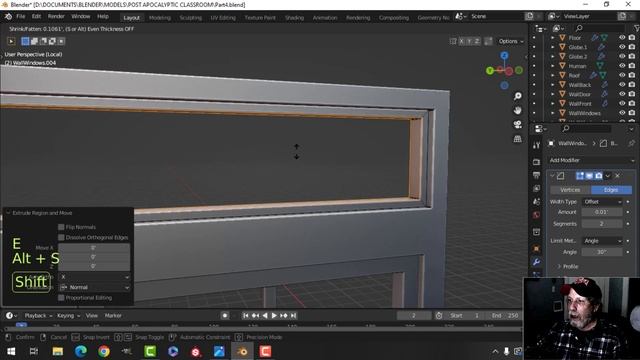This screenshot has width=640, height=360.
Task: Open the Output properties tab icon
Action: pyautogui.click(x=536, y=175)
